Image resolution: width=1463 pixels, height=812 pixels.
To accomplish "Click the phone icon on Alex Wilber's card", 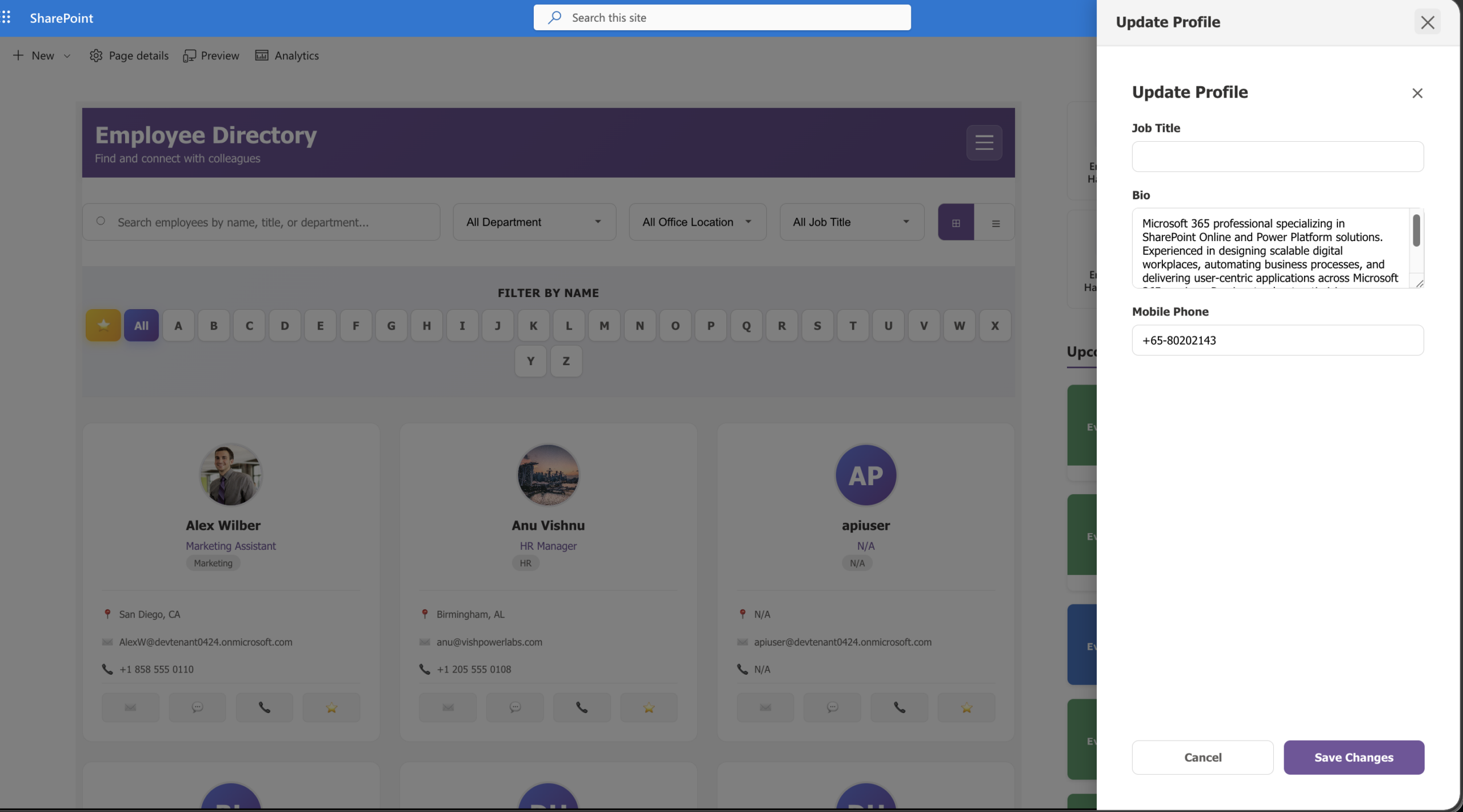I will 264,707.
